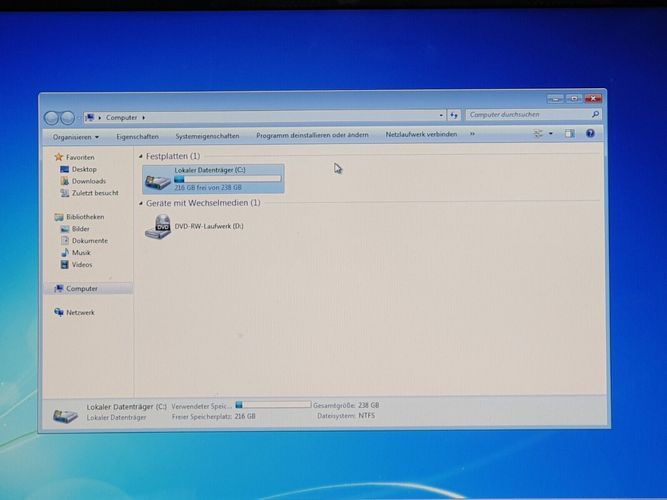Show more toolbar commands chevron
The height and width of the screenshot is (500, 667).
click(472, 134)
